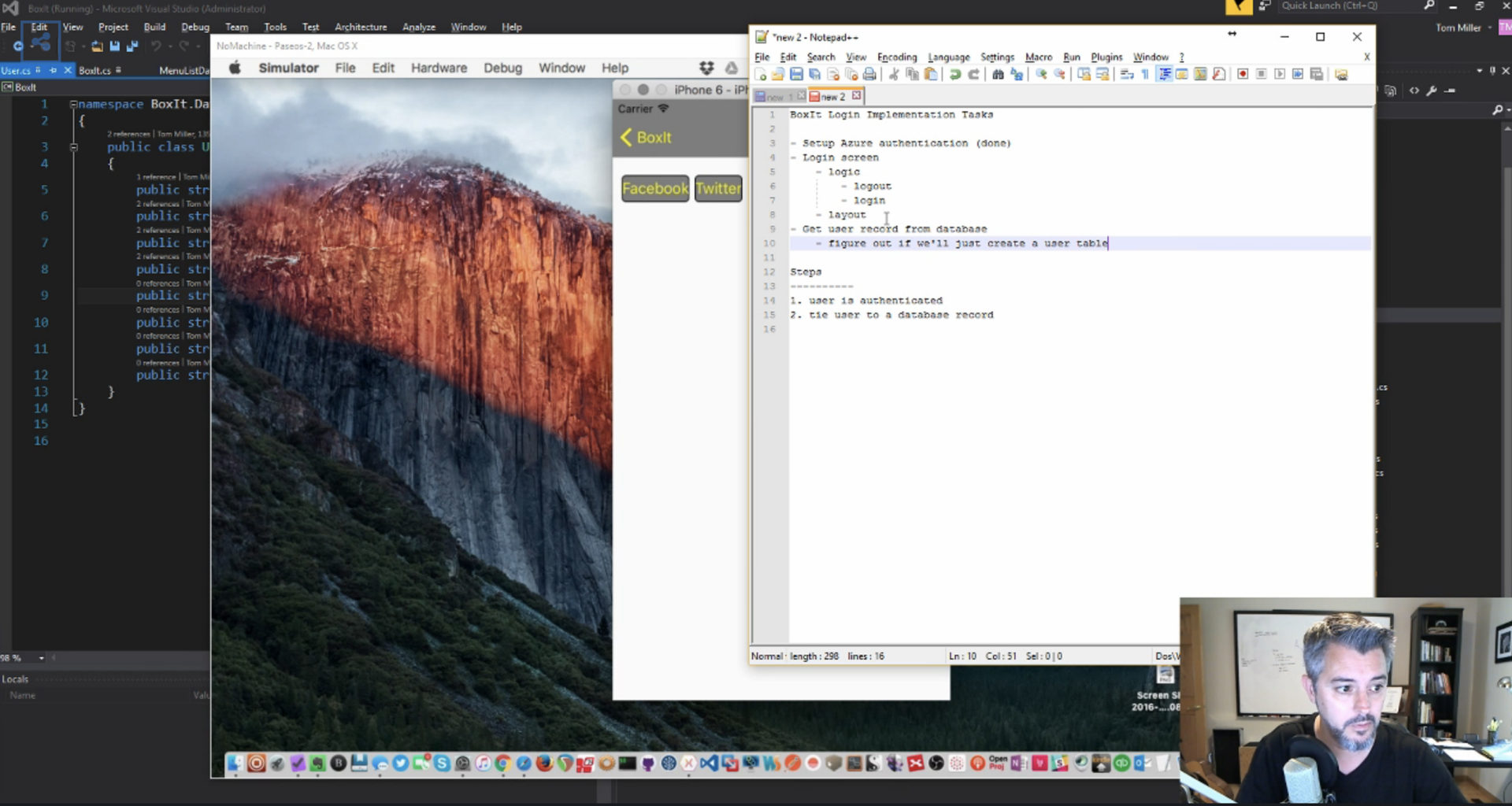Open iTunes from the Mac dock

pos(483,763)
